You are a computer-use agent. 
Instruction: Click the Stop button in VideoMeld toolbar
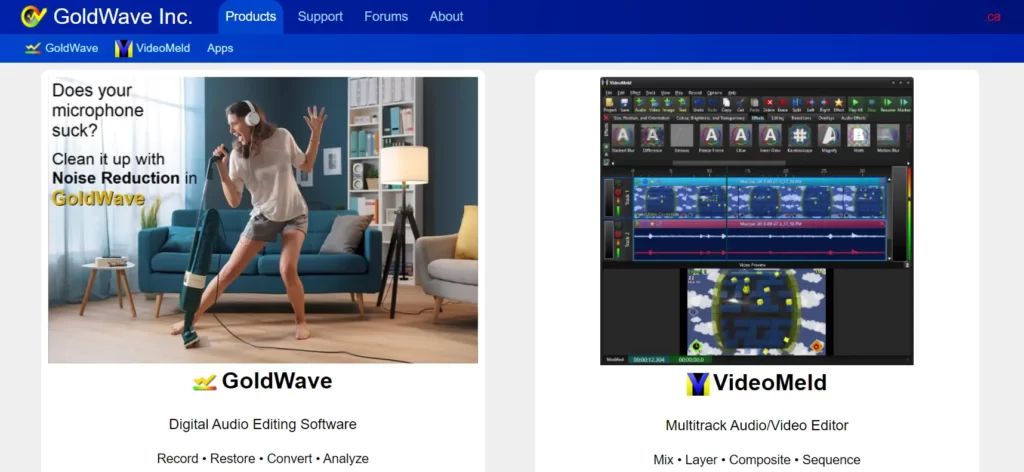[872, 104]
